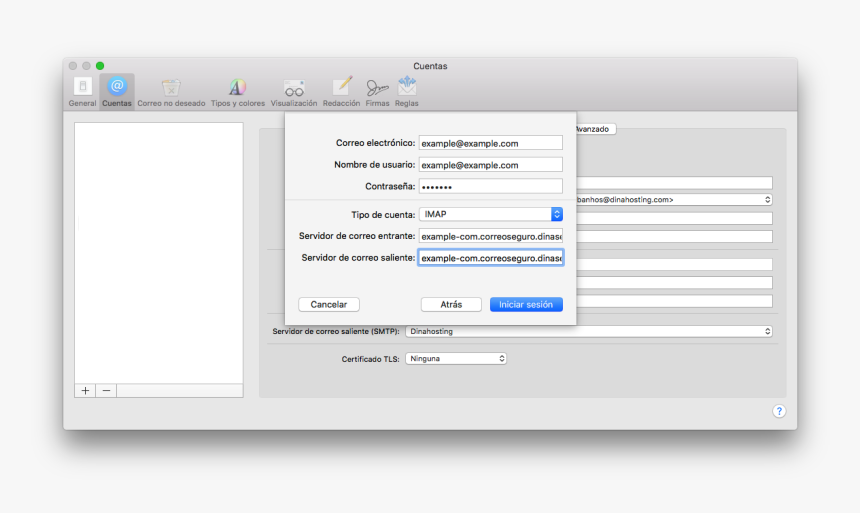
Task: Open the Visualización preferences pane
Action: [x=294, y=92]
